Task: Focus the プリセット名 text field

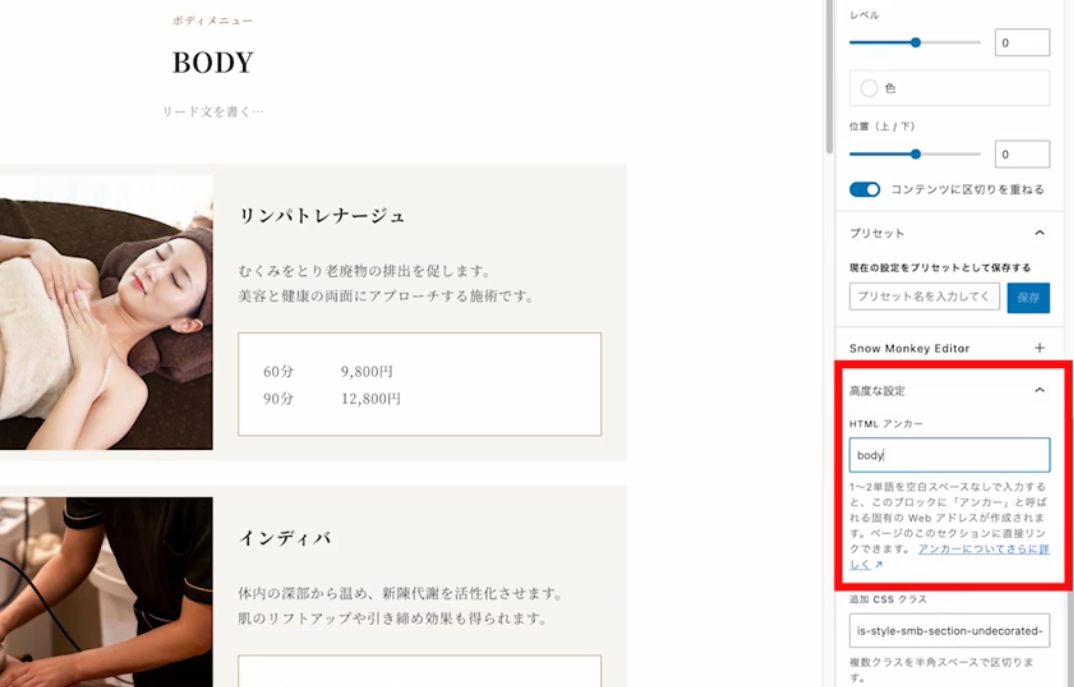Action: pyautogui.click(x=924, y=297)
